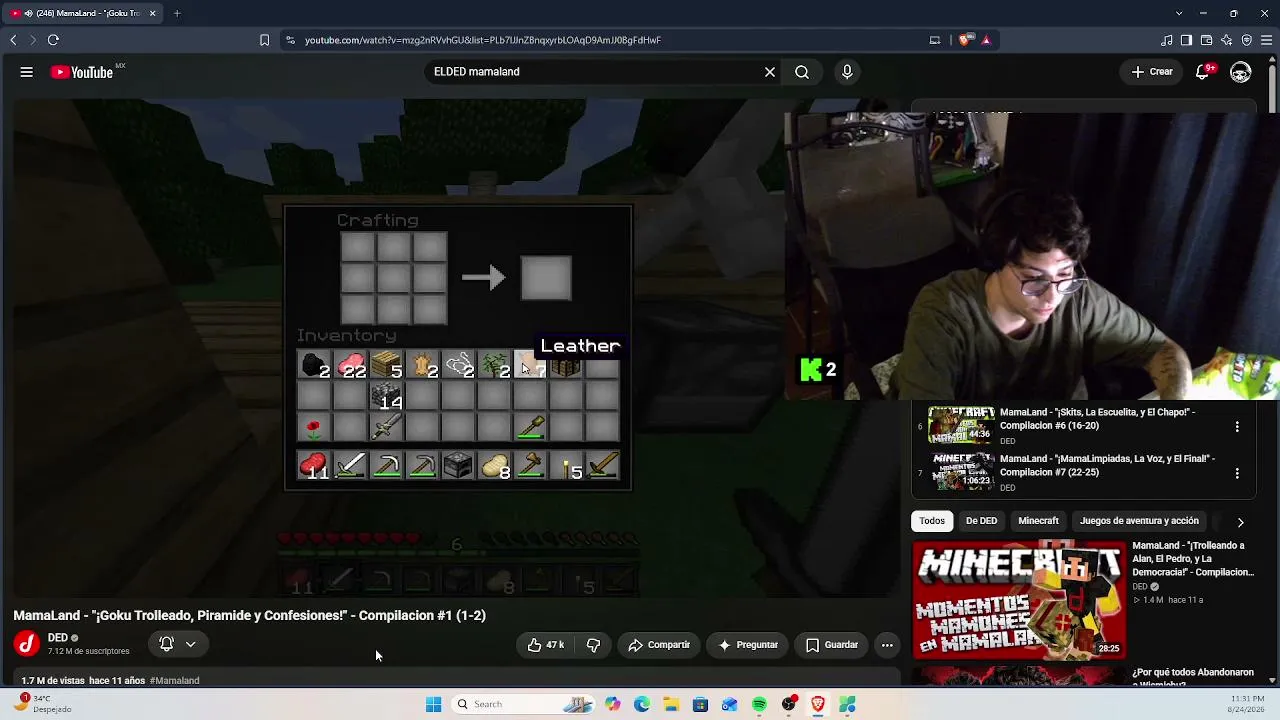Viewport: 1280px width, 720px height.
Task: Open options menu for Compilacion #6
Action: click(x=1237, y=427)
